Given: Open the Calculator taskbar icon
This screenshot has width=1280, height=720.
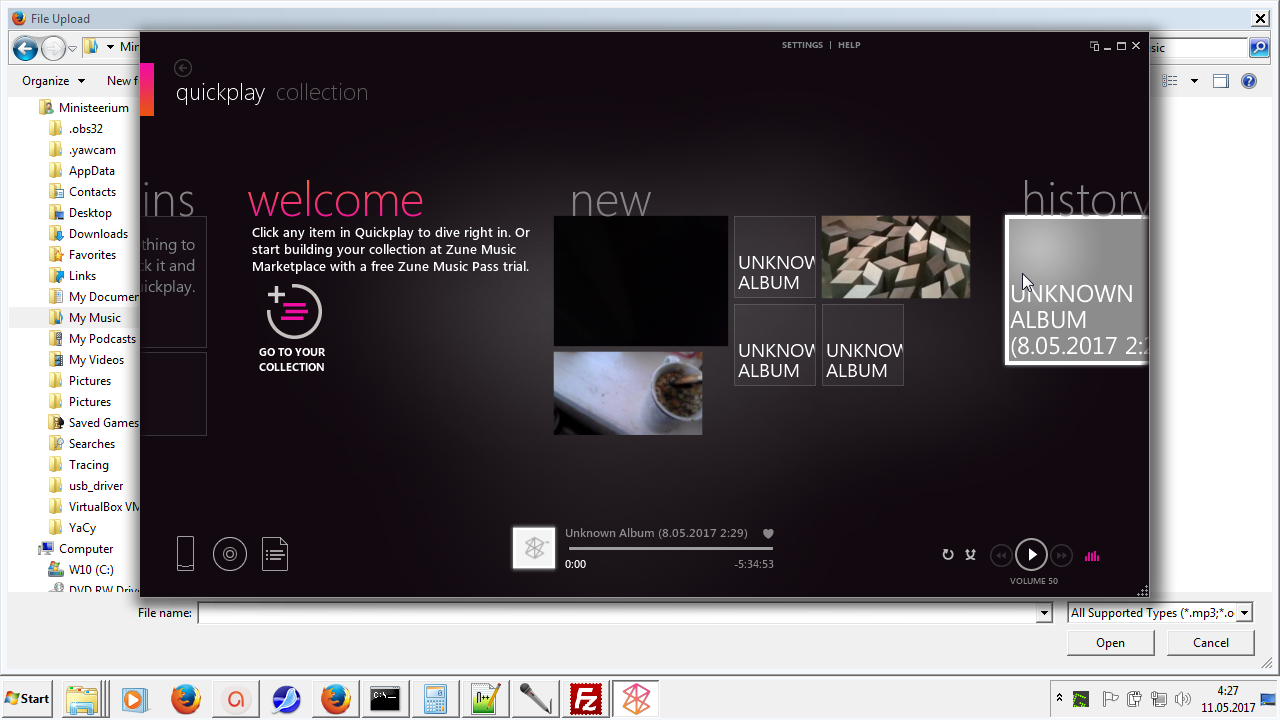Looking at the screenshot, I should 435,699.
